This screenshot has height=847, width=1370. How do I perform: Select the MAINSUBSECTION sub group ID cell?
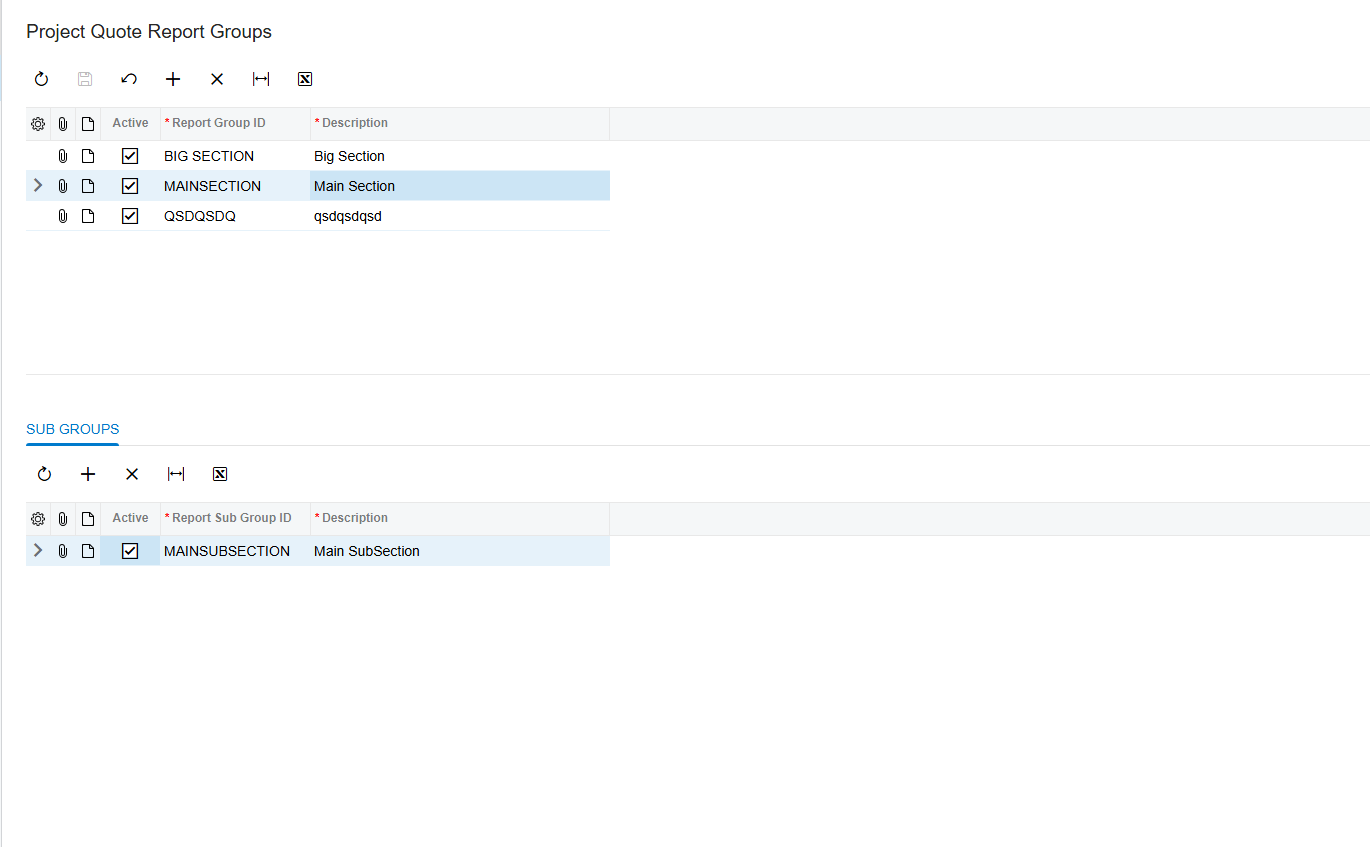pyautogui.click(x=235, y=551)
